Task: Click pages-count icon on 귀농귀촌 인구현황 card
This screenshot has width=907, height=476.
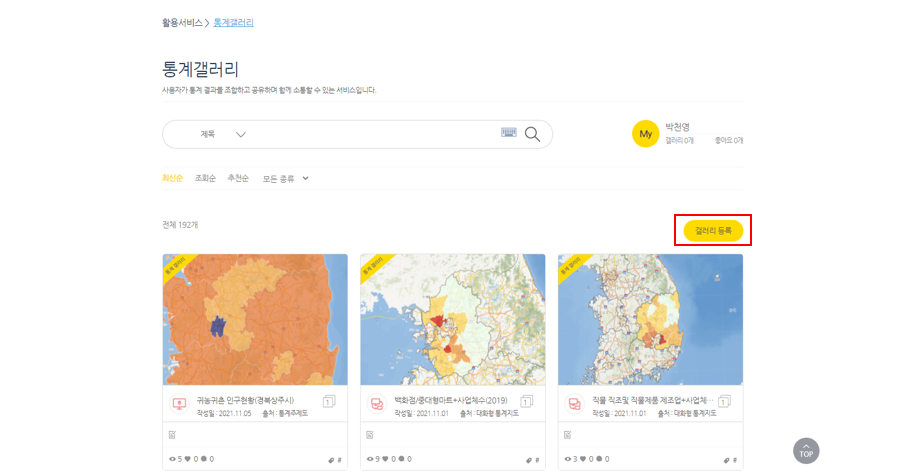Action: tap(329, 401)
